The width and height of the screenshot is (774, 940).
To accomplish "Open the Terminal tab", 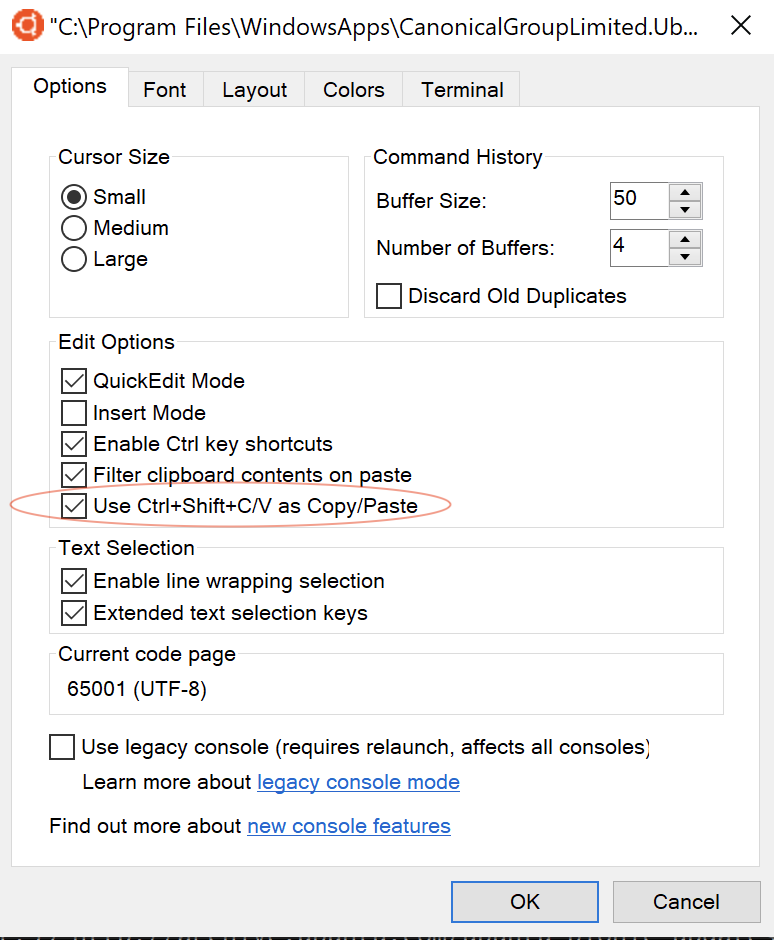I will (462, 90).
